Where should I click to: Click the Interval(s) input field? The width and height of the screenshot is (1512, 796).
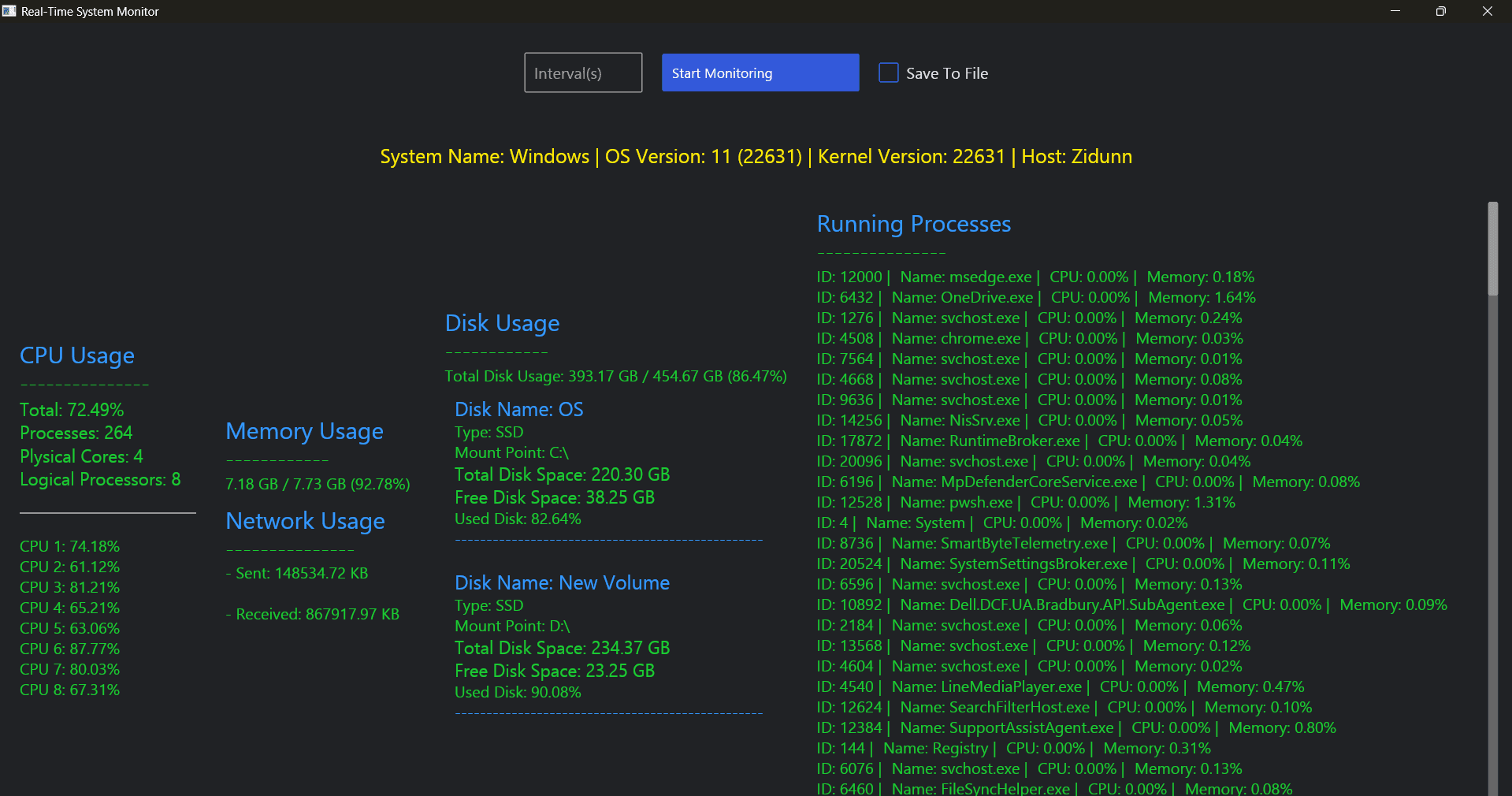[582, 73]
